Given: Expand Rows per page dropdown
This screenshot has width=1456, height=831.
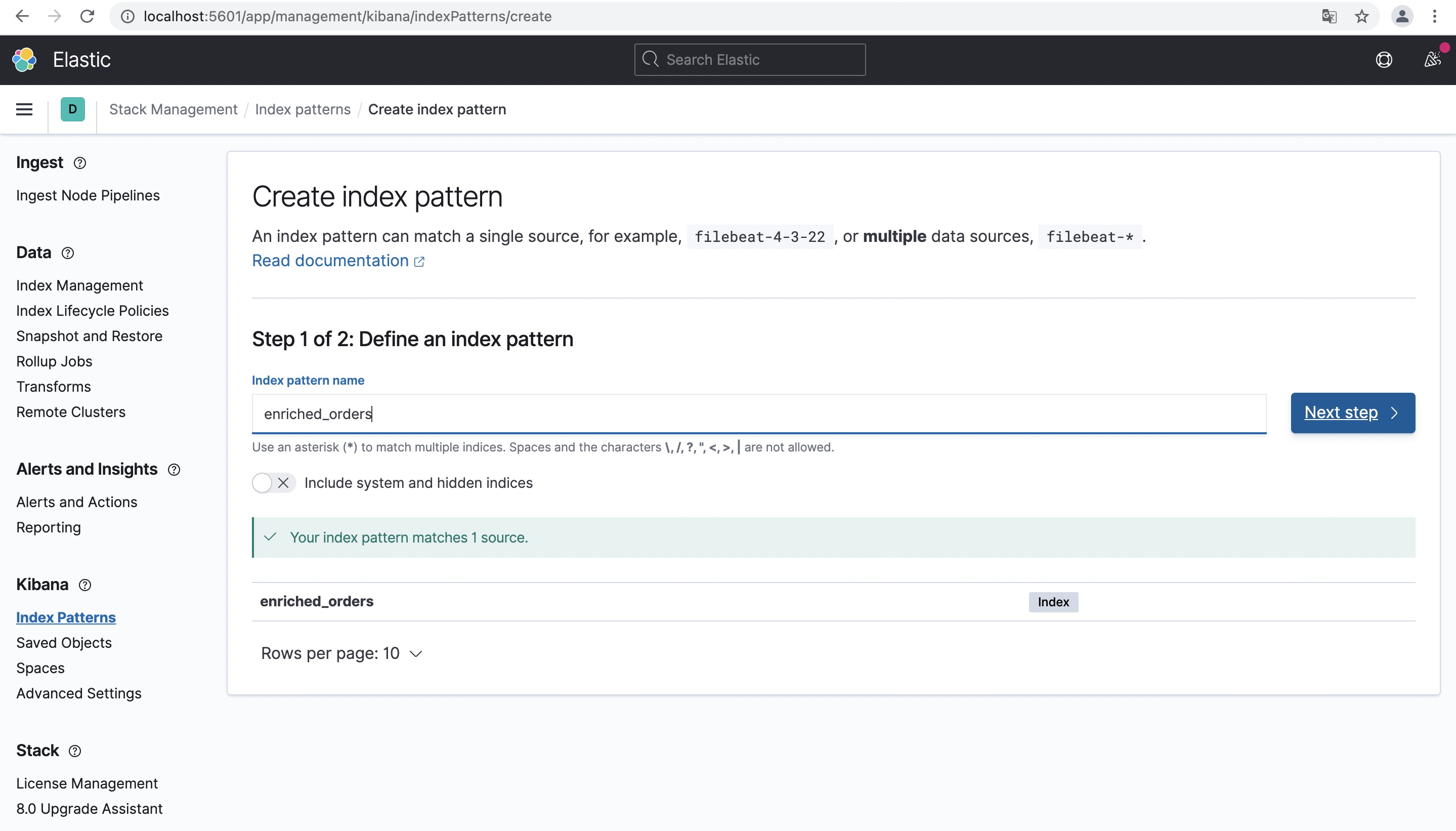Looking at the screenshot, I should tap(341, 653).
